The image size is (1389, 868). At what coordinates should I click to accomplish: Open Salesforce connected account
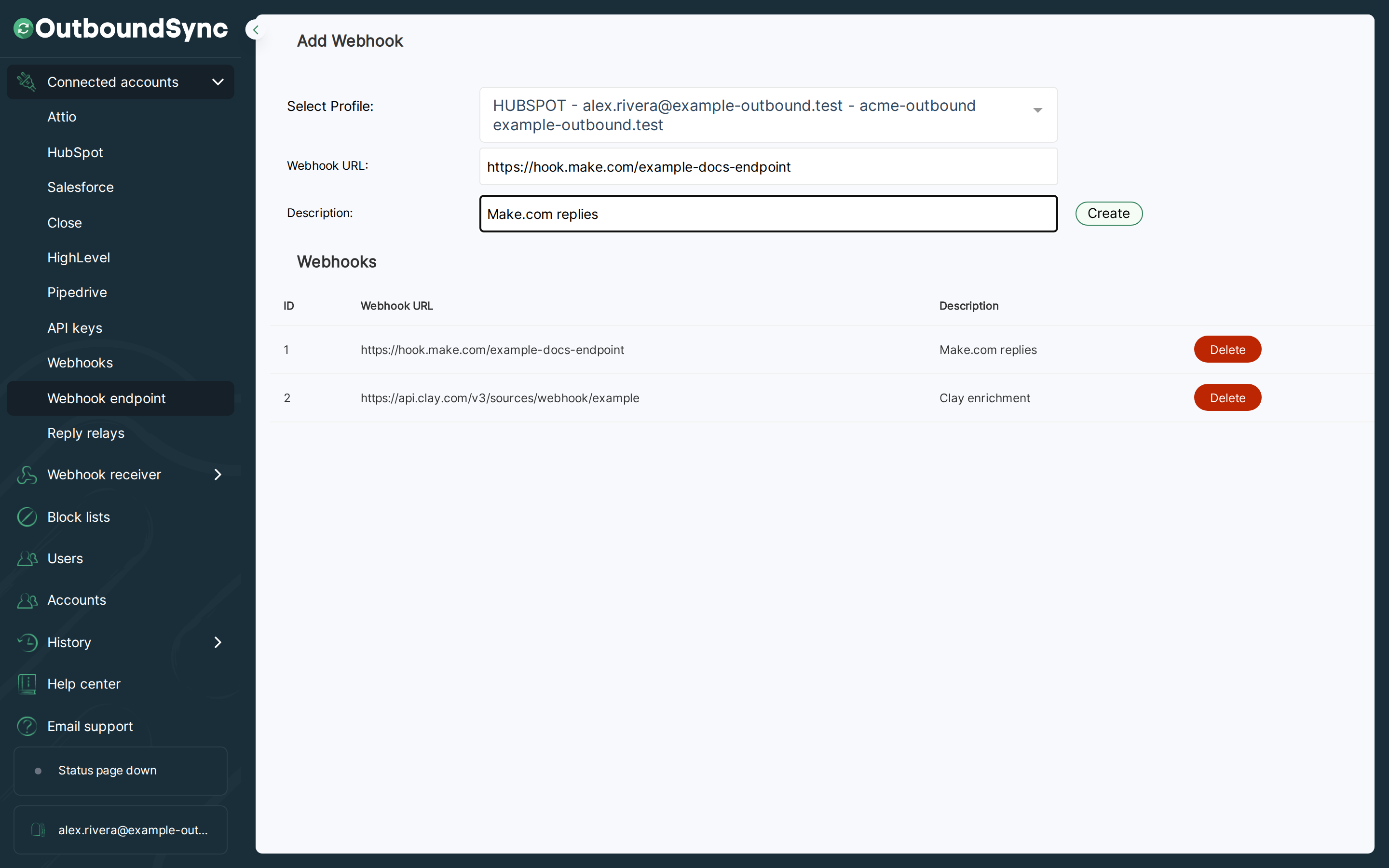pyautogui.click(x=81, y=187)
